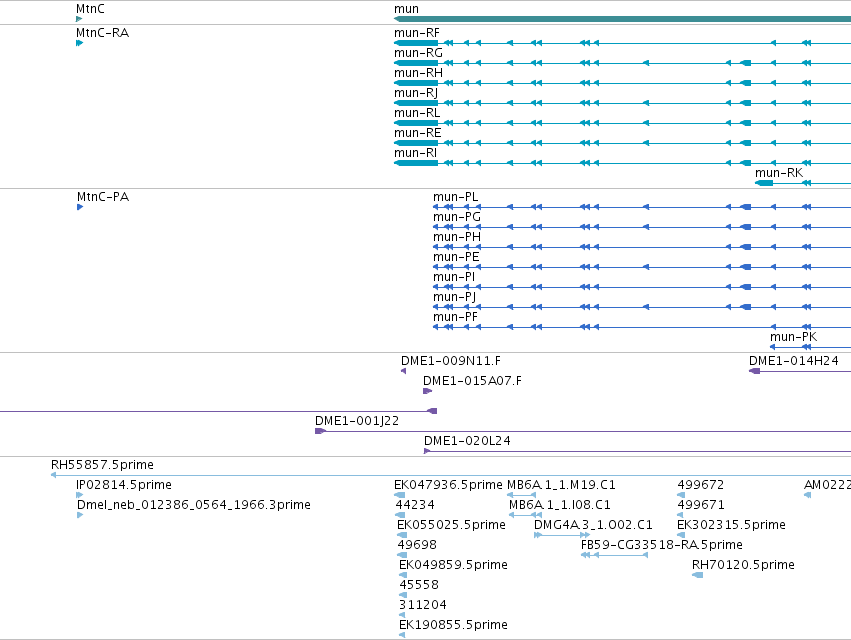Screen dimensions: 851x640
Task: Select the 45558 EST label
Action: click(419, 585)
